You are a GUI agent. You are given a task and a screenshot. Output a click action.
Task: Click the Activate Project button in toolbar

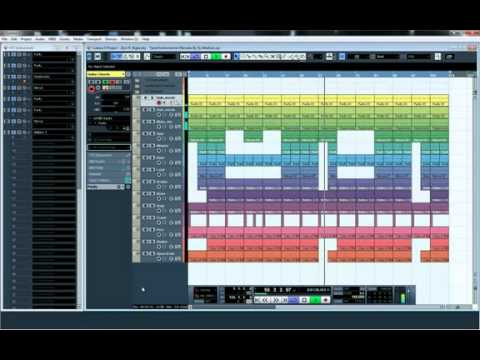point(90,57)
